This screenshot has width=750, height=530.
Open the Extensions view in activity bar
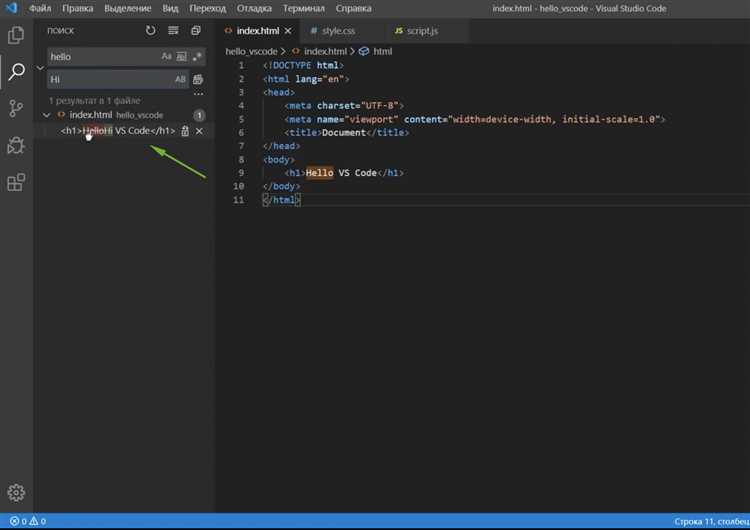tap(16, 183)
